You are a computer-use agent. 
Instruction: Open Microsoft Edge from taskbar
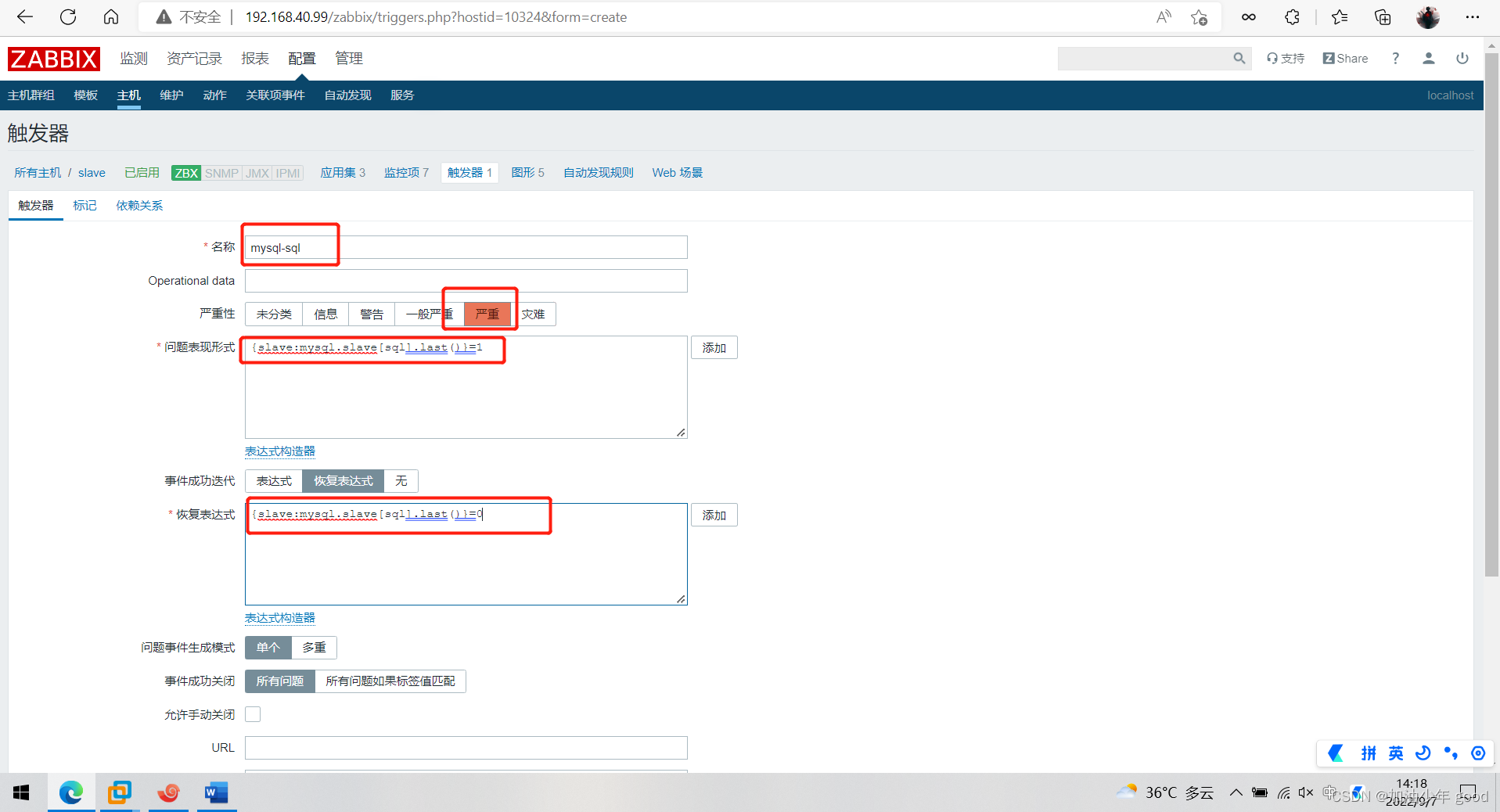(x=71, y=792)
